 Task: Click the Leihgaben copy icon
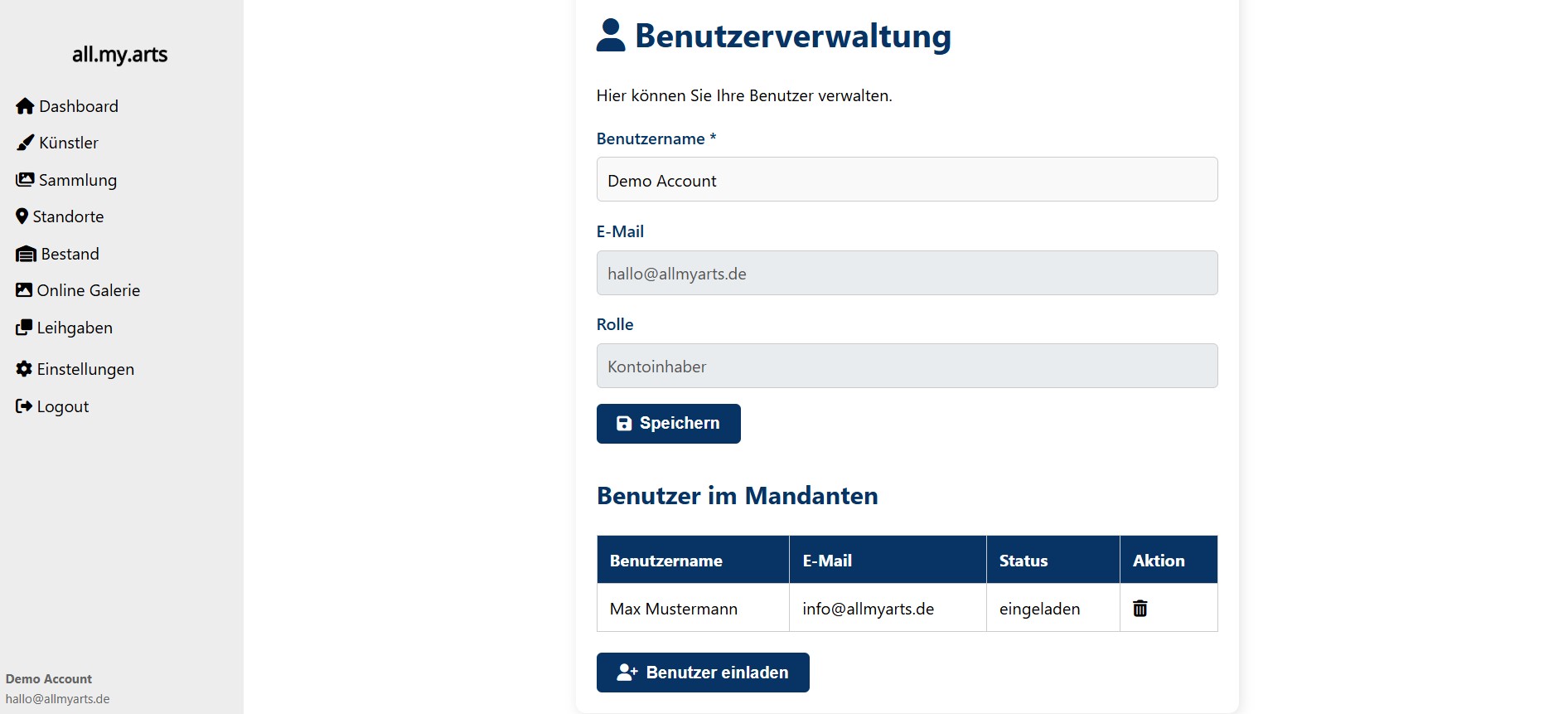point(24,328)
